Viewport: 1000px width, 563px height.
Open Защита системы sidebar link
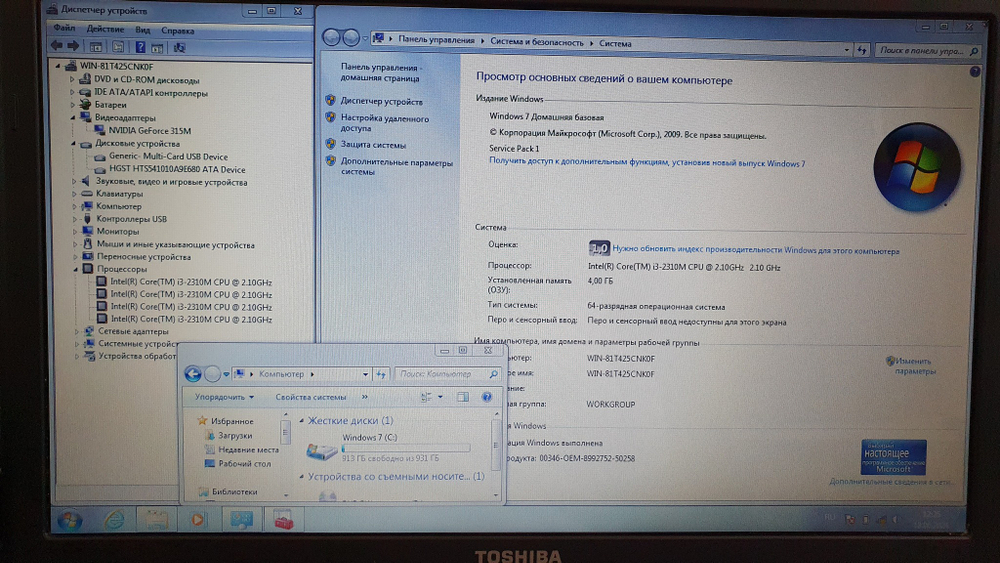click(373, 145)
